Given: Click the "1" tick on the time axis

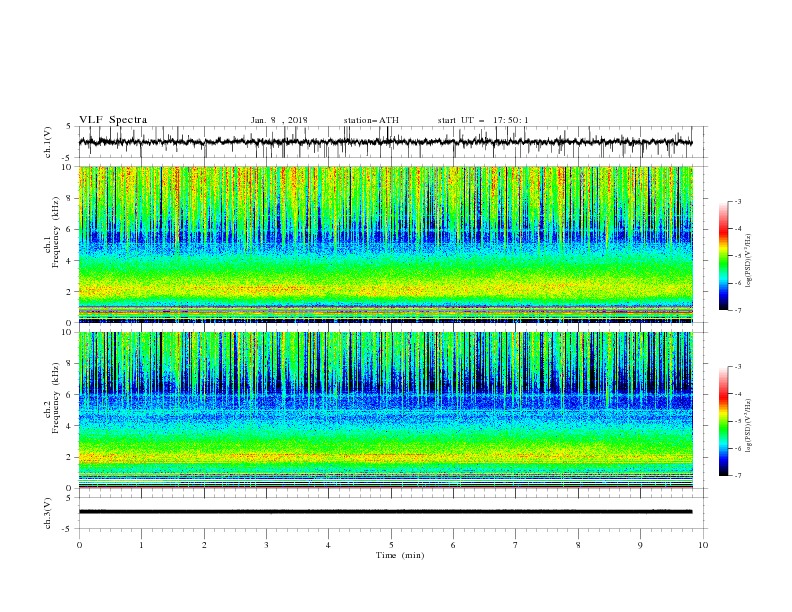Looking at the screenshot, I should 141,545.
